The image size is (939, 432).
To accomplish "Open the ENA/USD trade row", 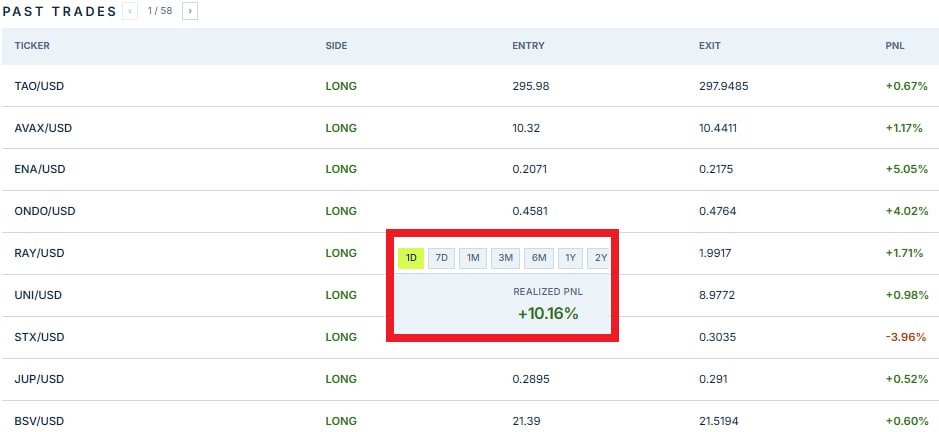I will pyautogui.click(x=470, y=170).
